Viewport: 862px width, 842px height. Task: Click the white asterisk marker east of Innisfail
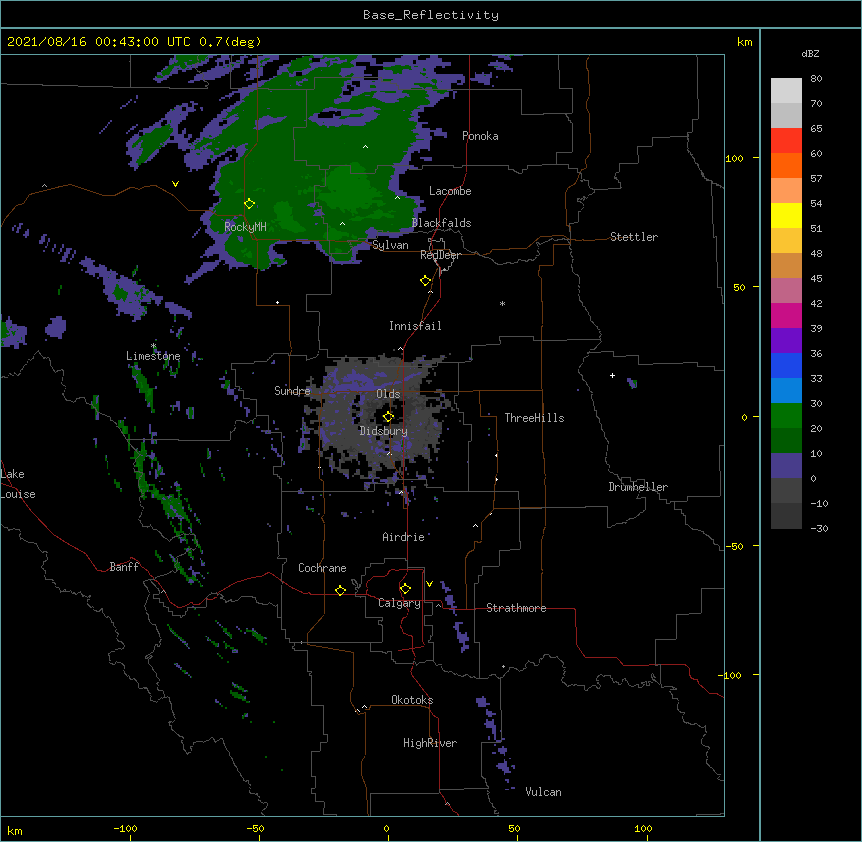coord(502,303)
